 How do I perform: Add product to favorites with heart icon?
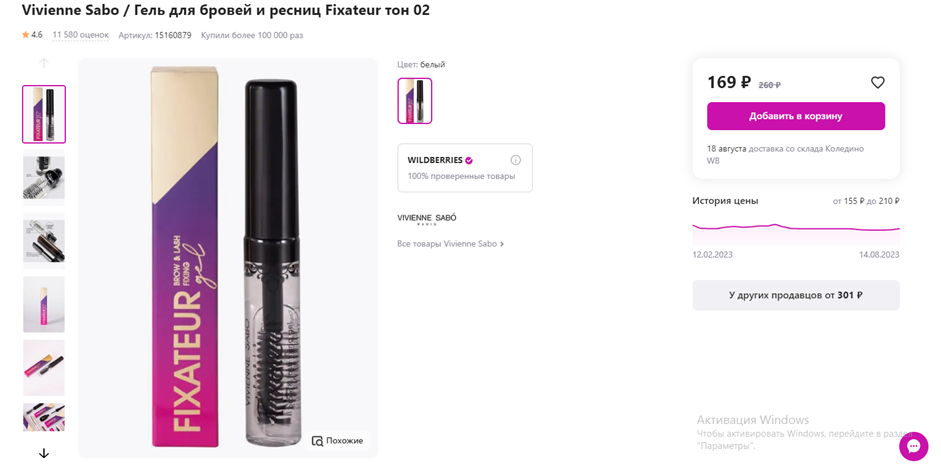pos(877,83)
